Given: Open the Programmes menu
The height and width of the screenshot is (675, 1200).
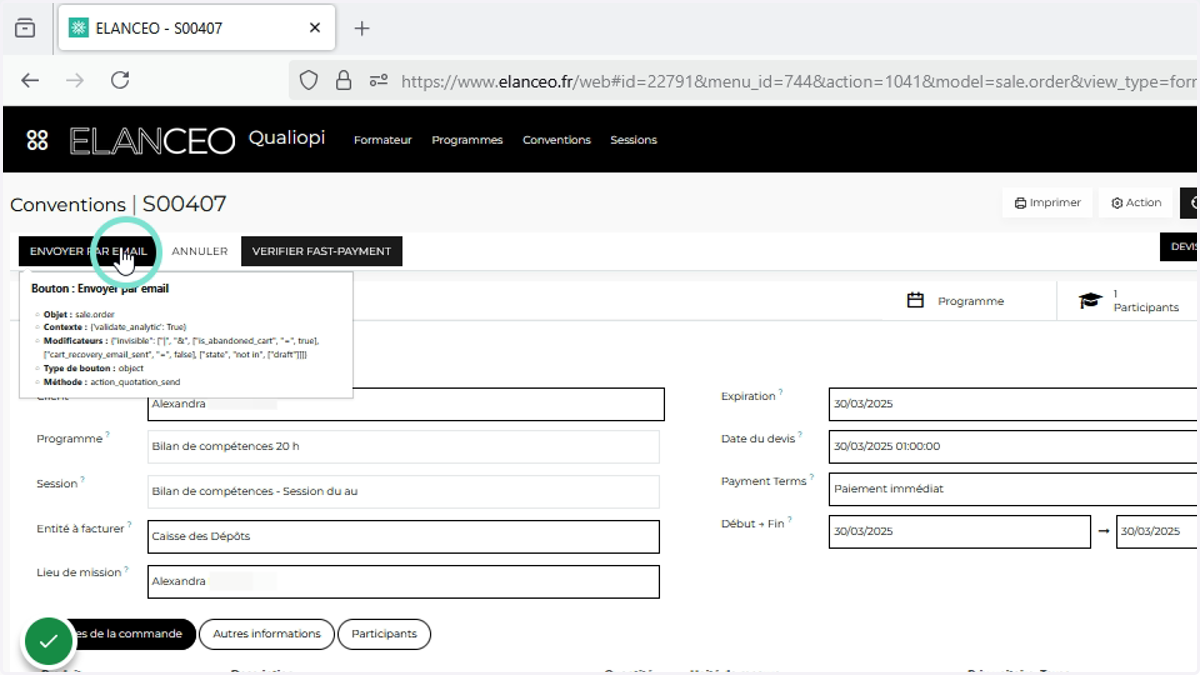Looking at the screenshot, I should click(x=467, y=140).
